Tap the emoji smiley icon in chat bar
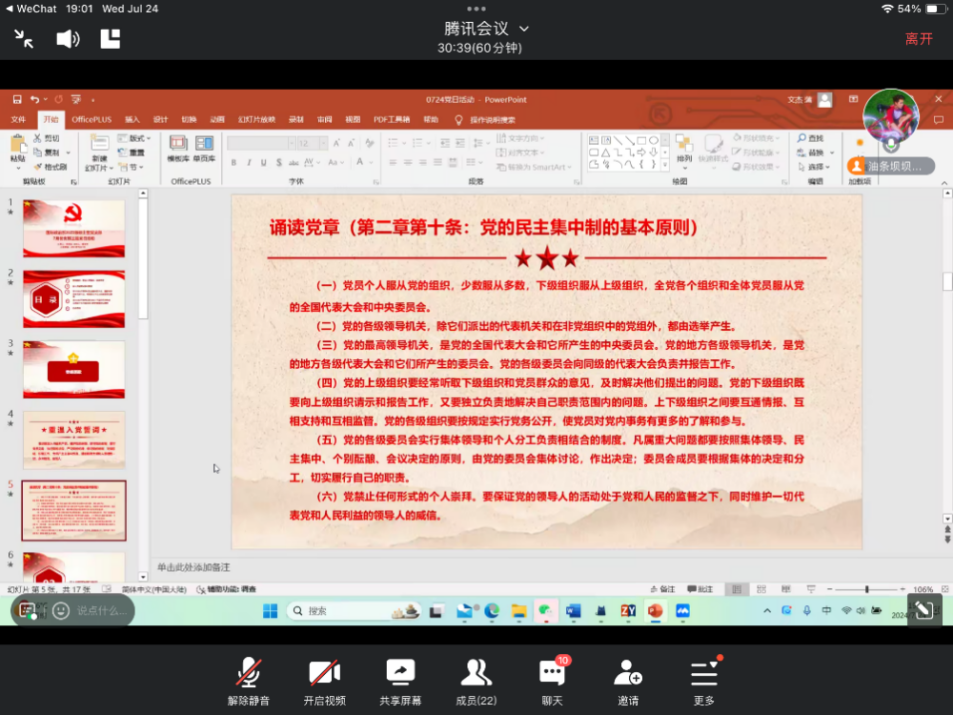The image size is (953, 715). pyautogui.click(x=61, y=610)
